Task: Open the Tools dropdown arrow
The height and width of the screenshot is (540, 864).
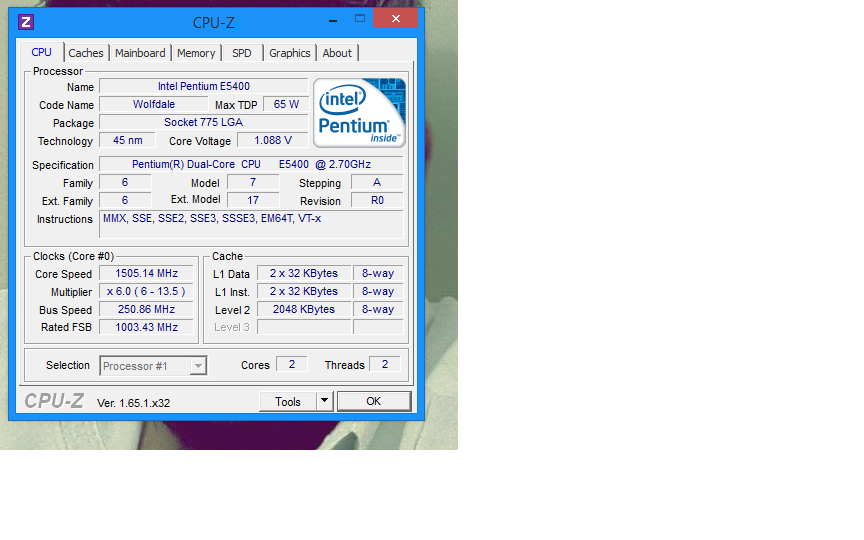Action: (325, 401)
